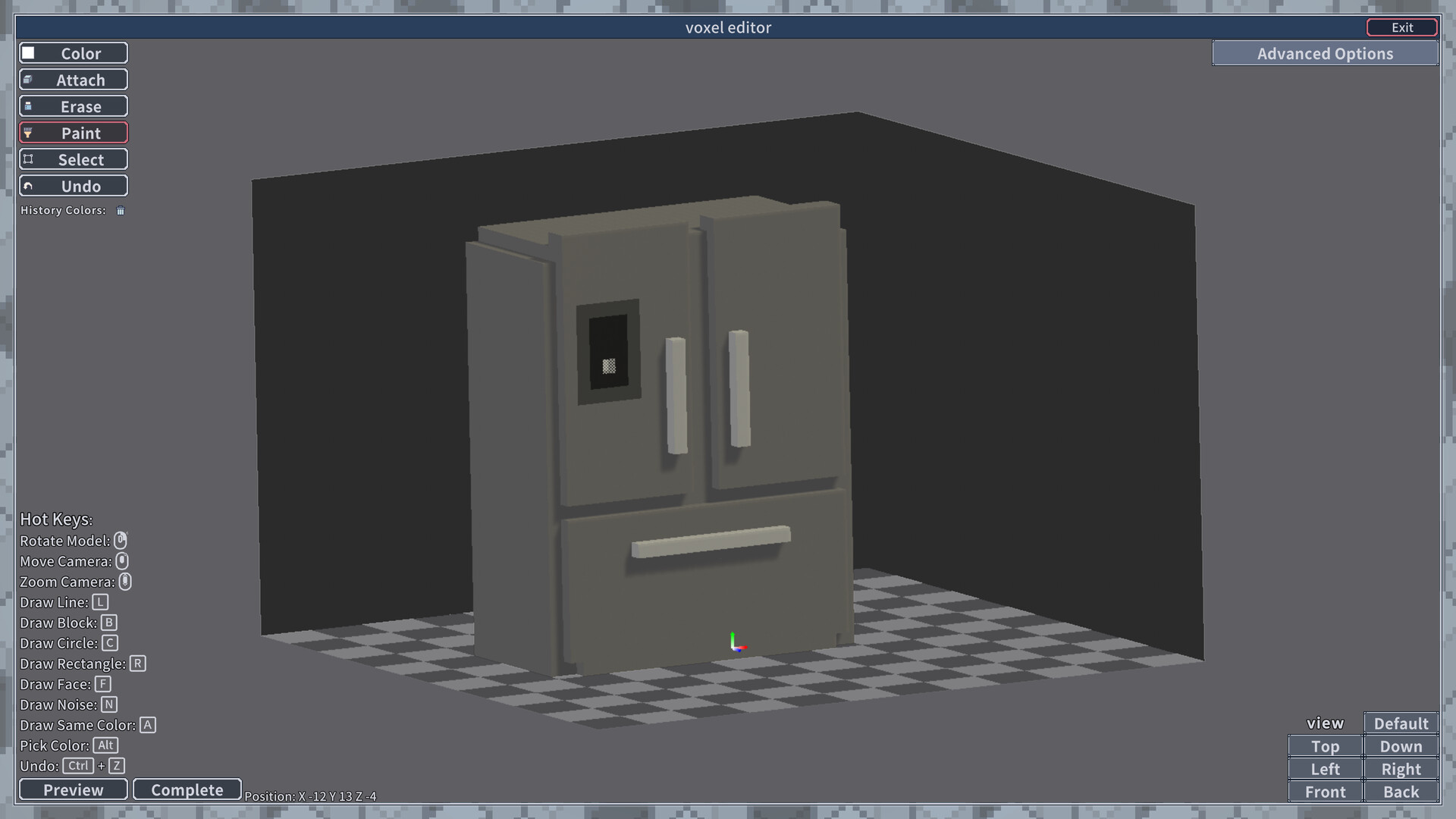The image size is (1456, 819).
Task: Clear history colors with trash icon
Action: point(121,211)
